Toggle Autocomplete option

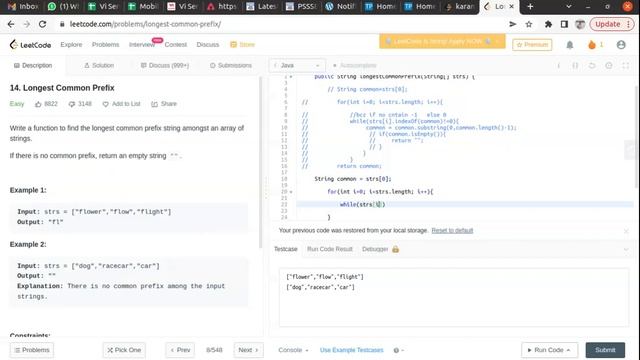[354, 65]
